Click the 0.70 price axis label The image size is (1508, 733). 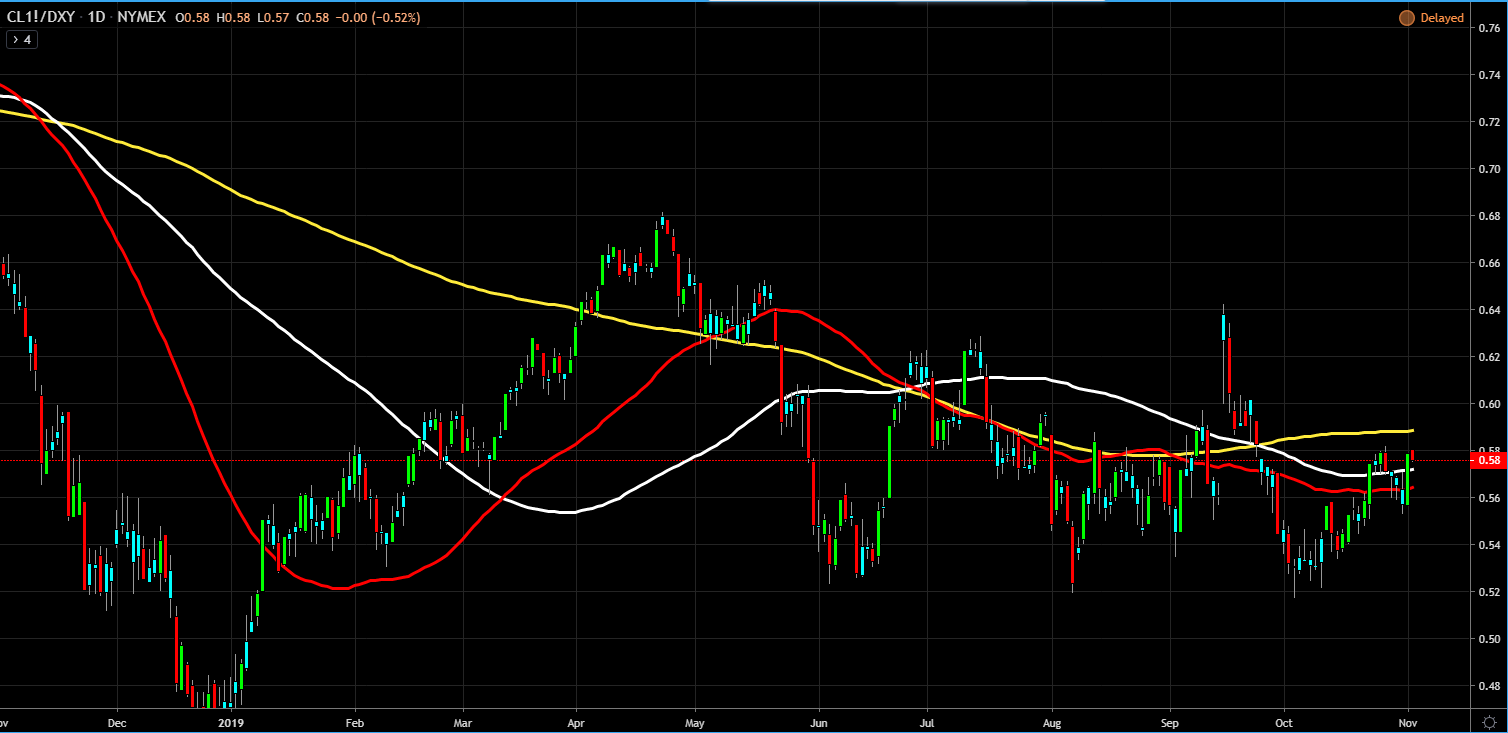1488,169
